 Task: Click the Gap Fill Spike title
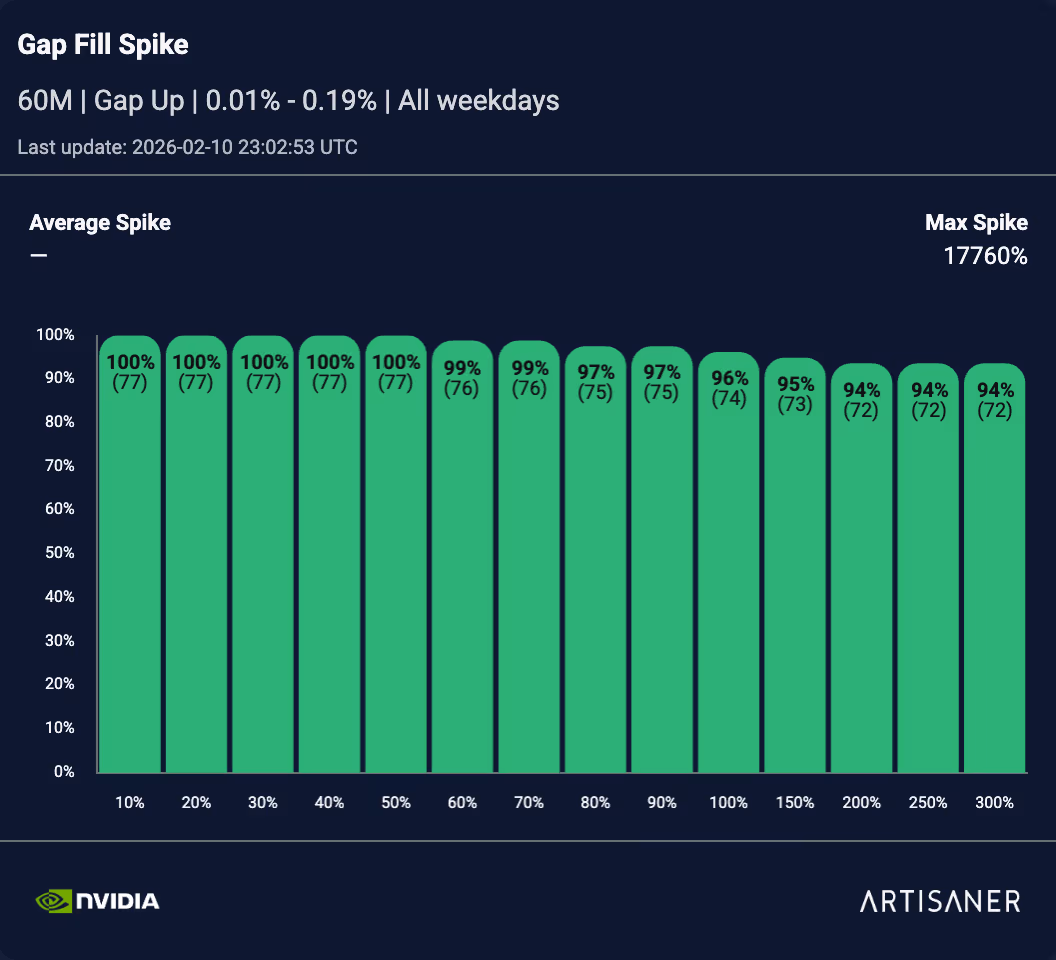pos(103,44)
